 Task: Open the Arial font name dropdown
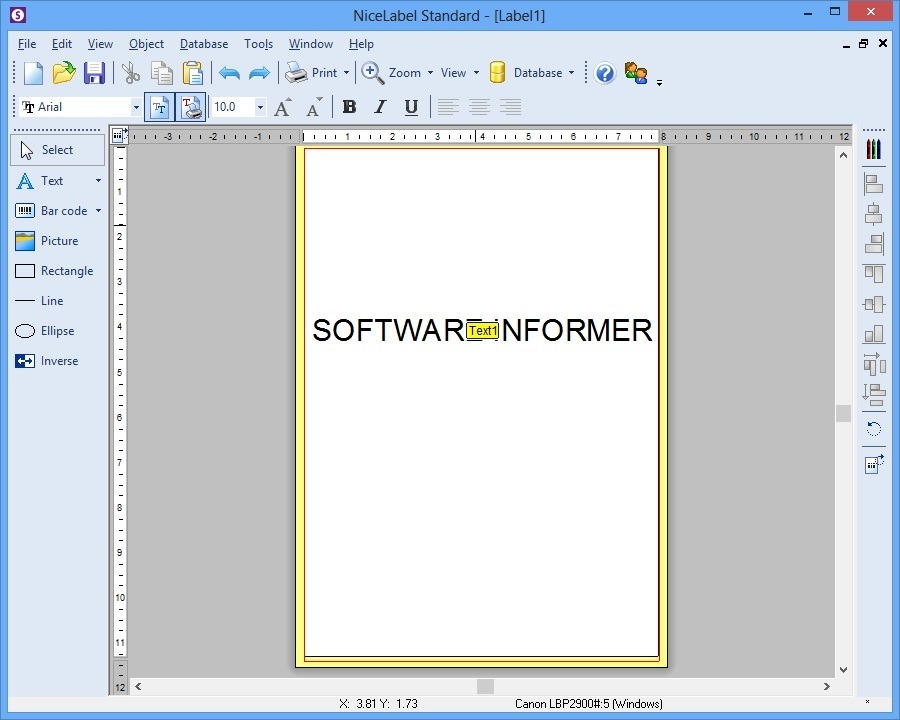(x=136, y=107)
